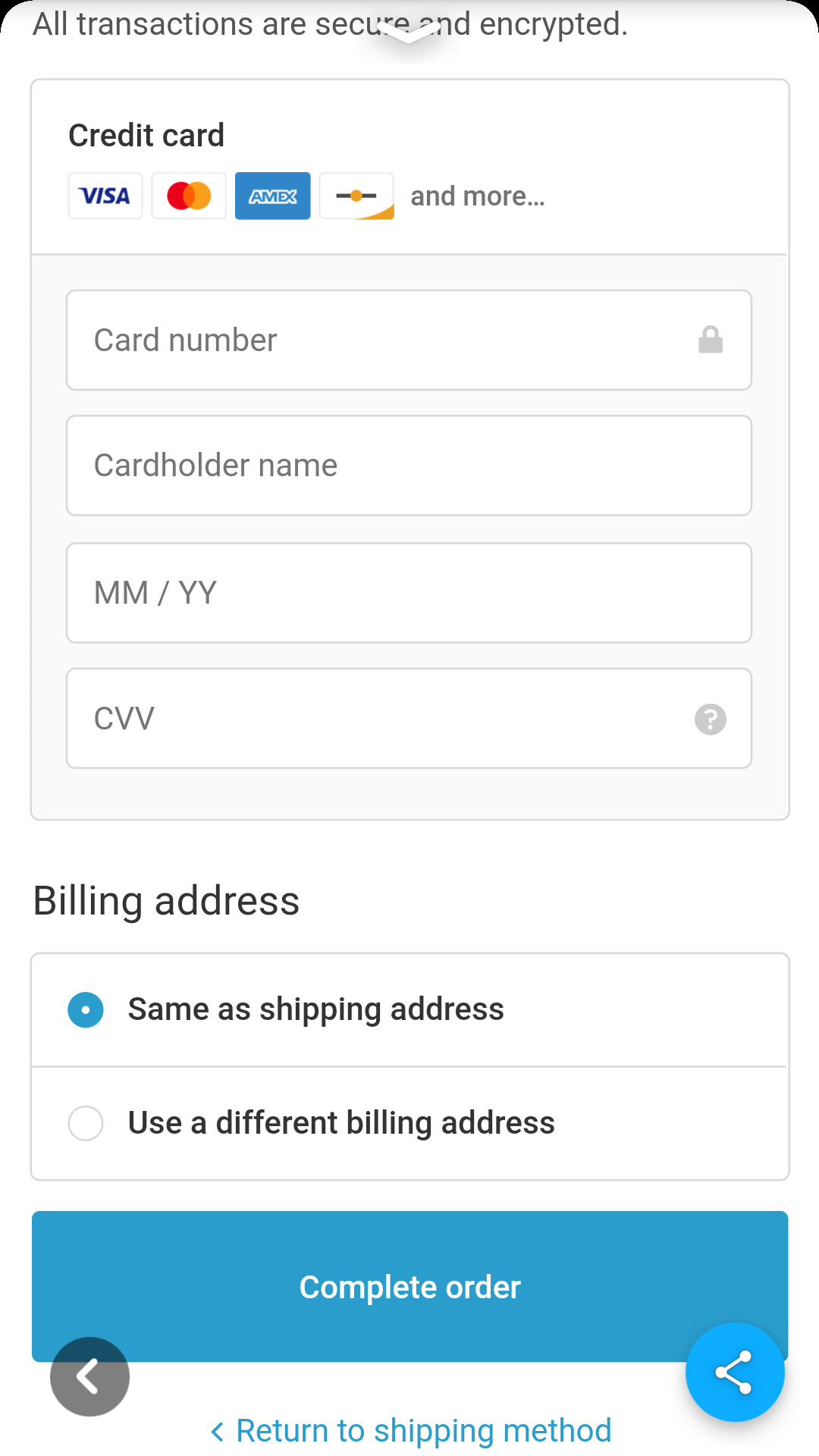The image size is (819, 1456).
Task: Click the Mastercard logo icon
Action: (x=189, y=196)
